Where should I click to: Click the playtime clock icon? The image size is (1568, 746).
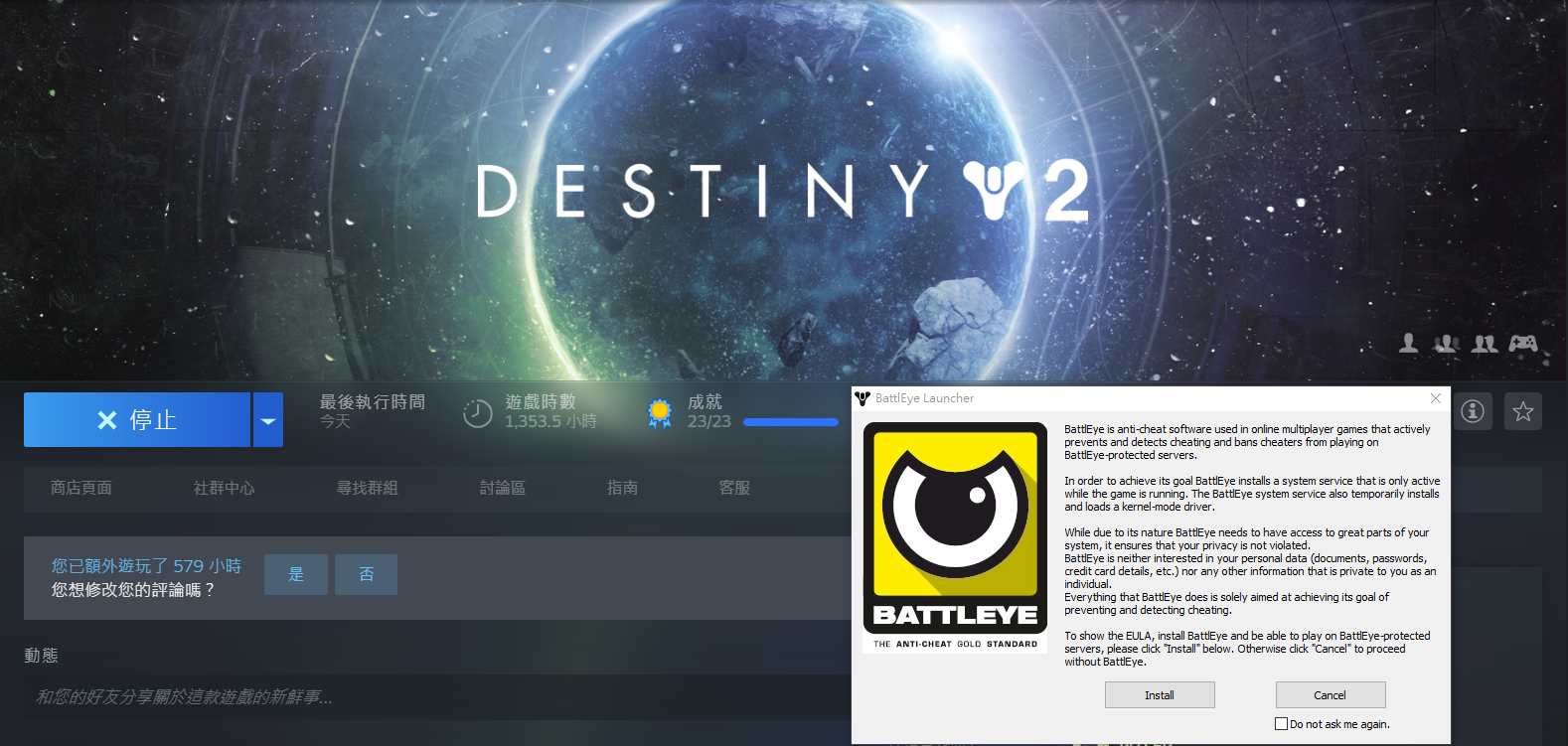[x=478, y=413]
